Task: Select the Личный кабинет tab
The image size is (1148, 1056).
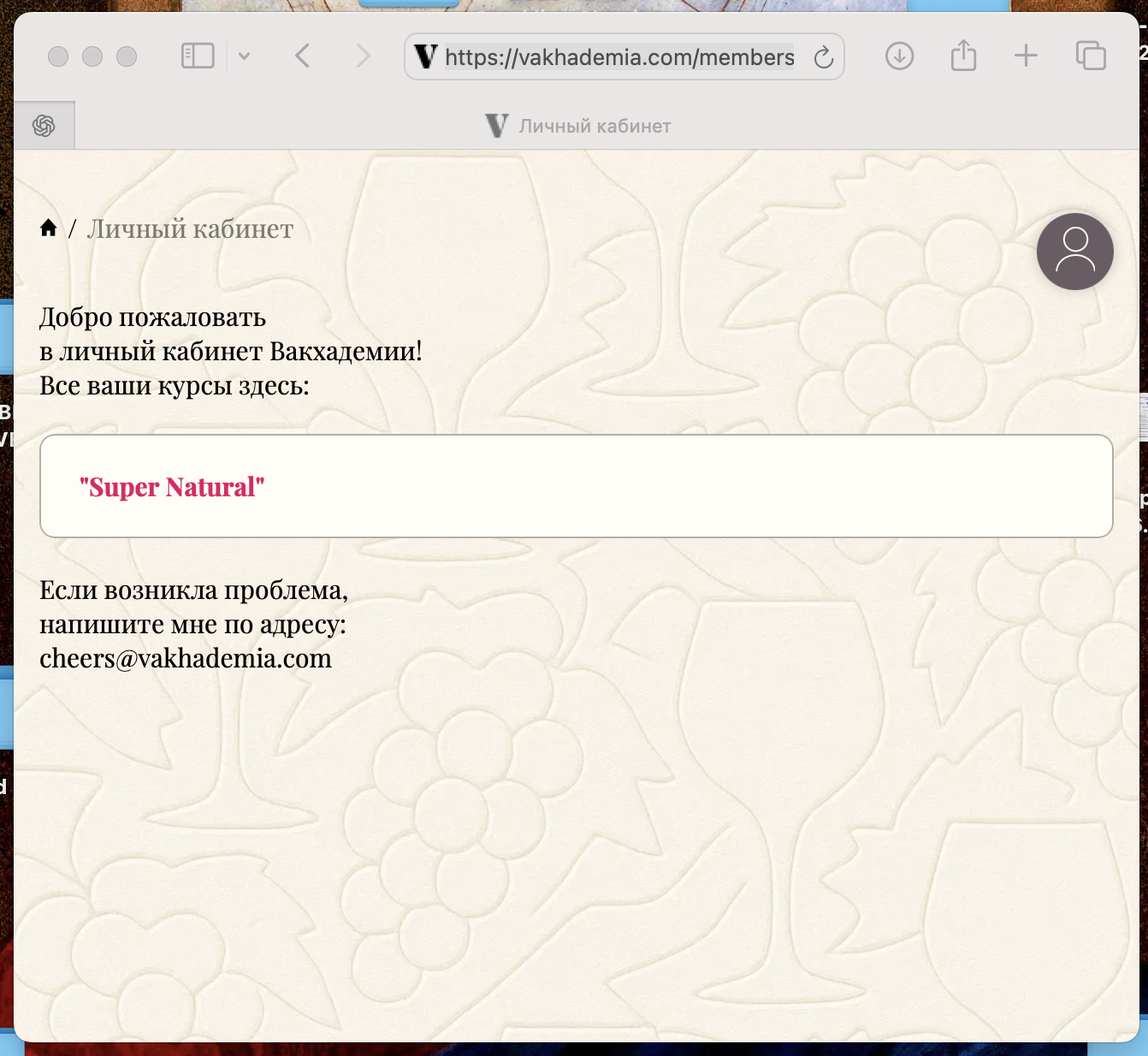Action: (578, 126)
